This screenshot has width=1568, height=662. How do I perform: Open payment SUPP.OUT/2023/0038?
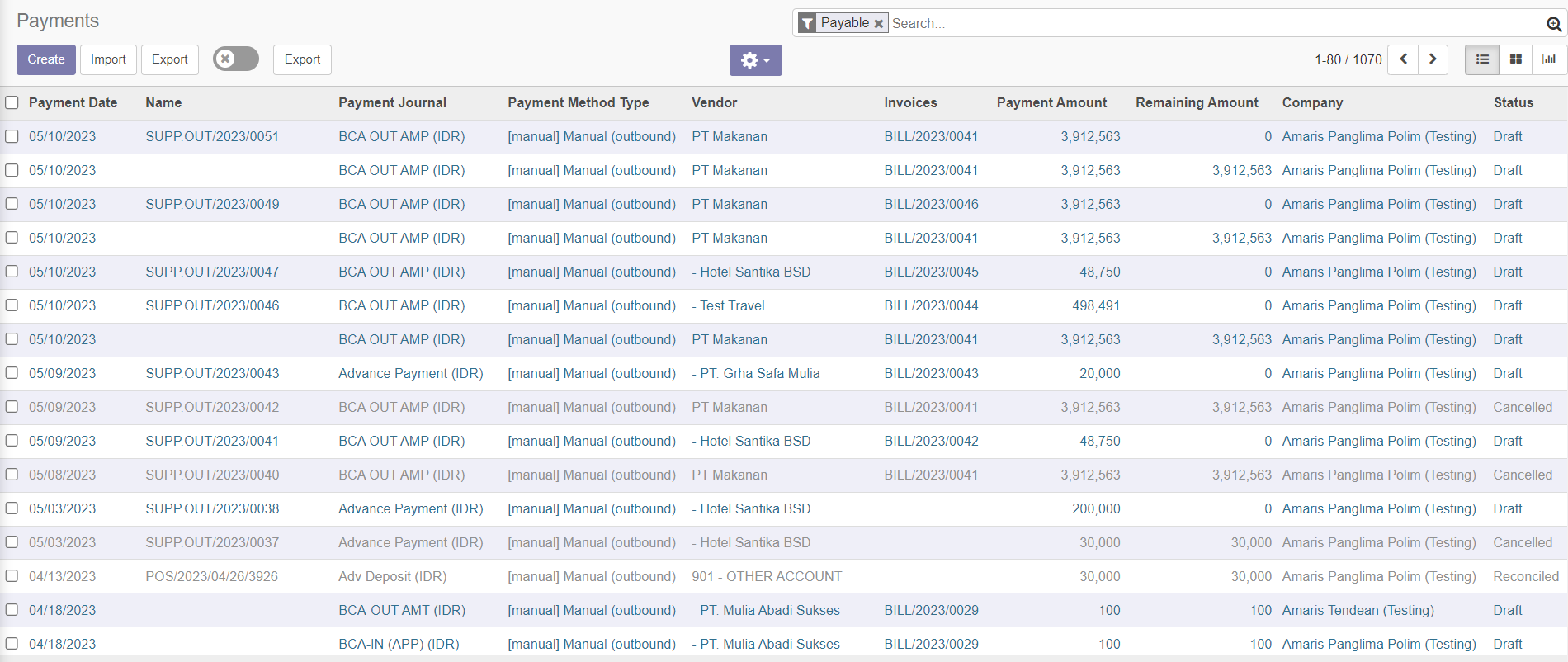(212, 508)
